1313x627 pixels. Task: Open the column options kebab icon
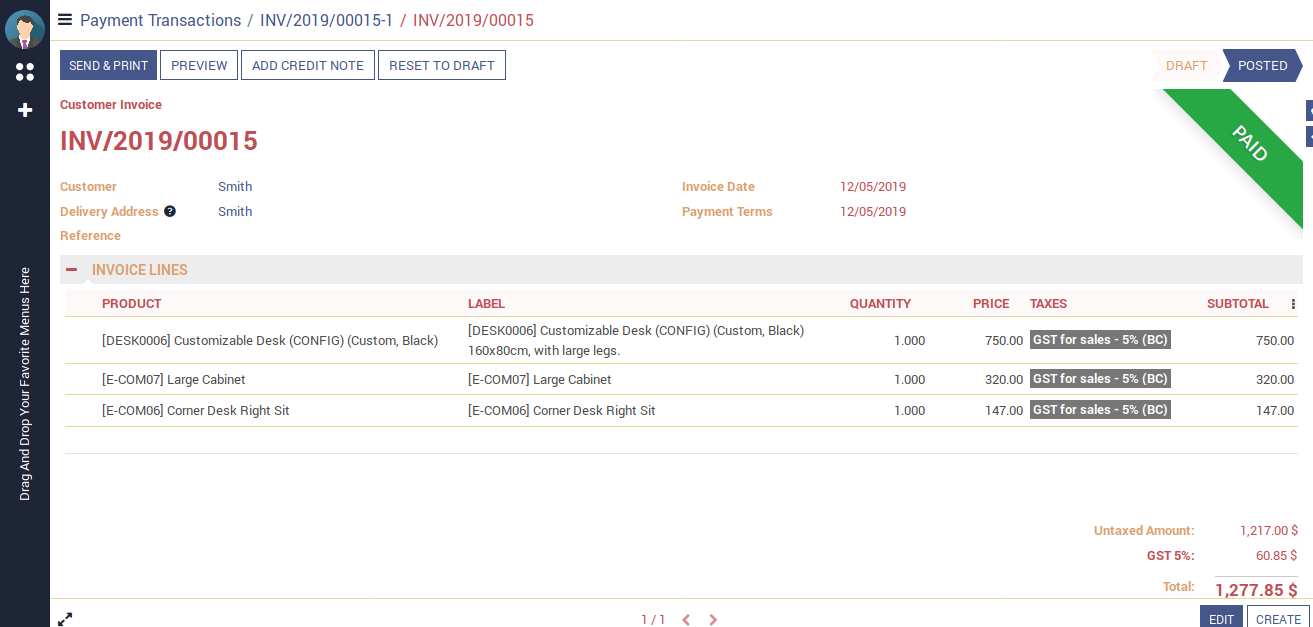(x=1293, y=304)
